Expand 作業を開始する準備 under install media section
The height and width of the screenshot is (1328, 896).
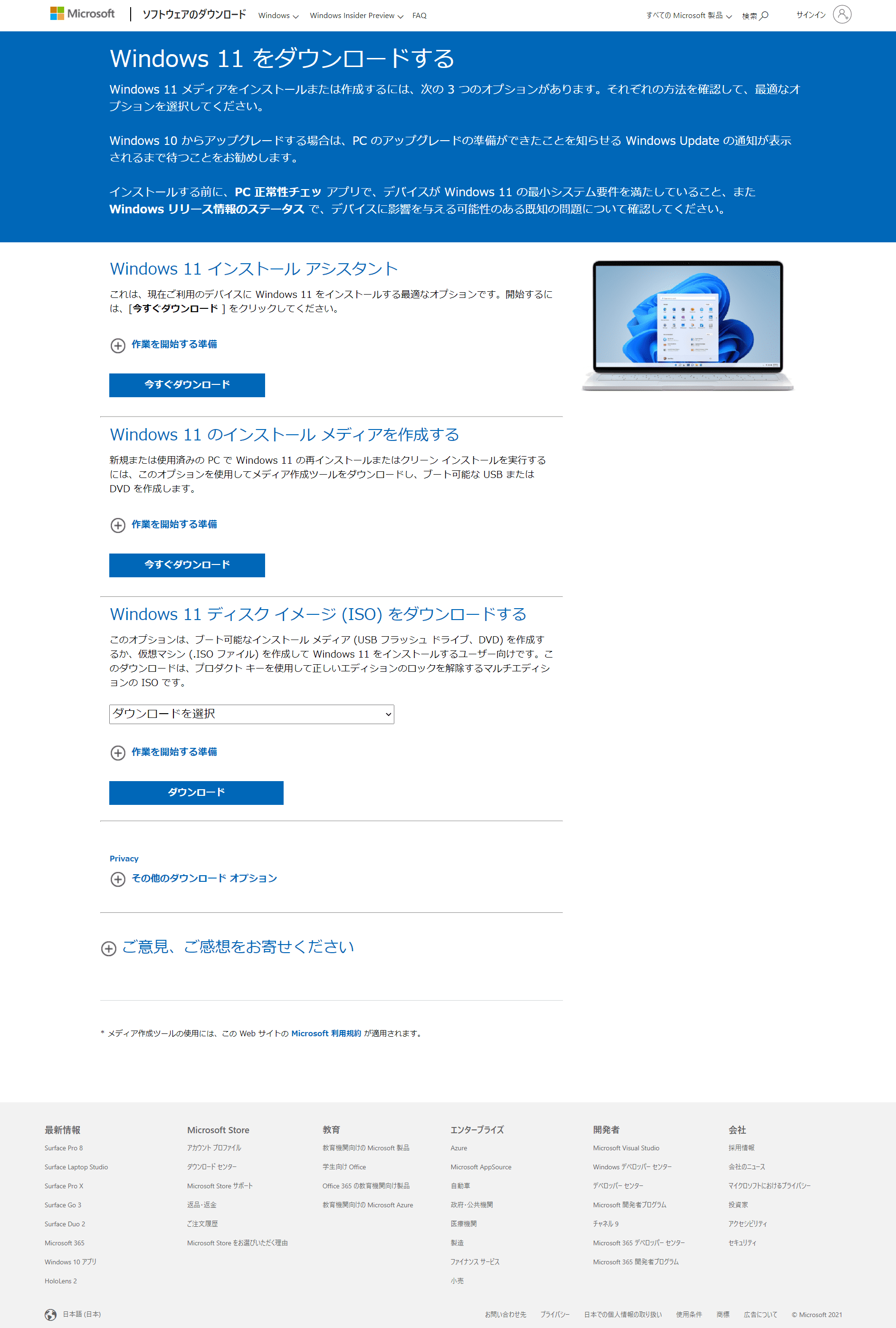[174, 524]
